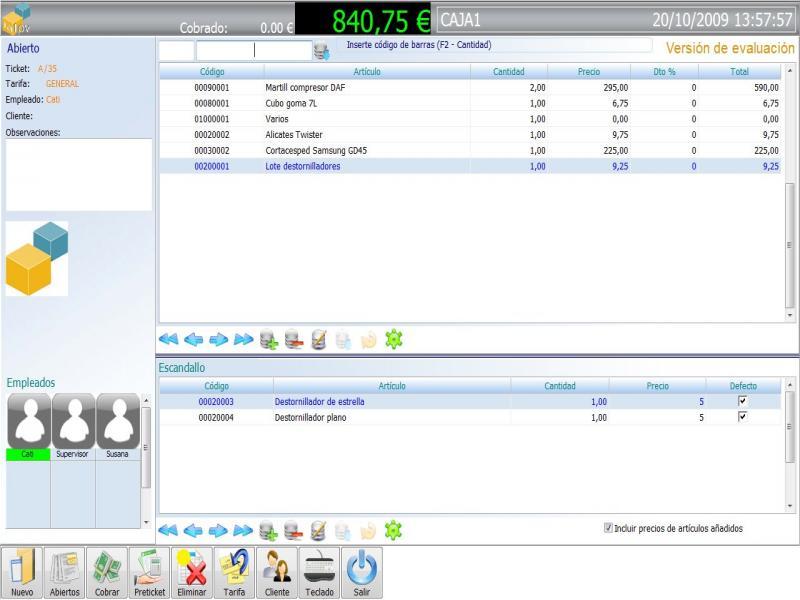Image resolution: width=800 pixels, height=600 pixels.
Task: Click Escandallo code 00020004 cell
Action: (216, 417)
